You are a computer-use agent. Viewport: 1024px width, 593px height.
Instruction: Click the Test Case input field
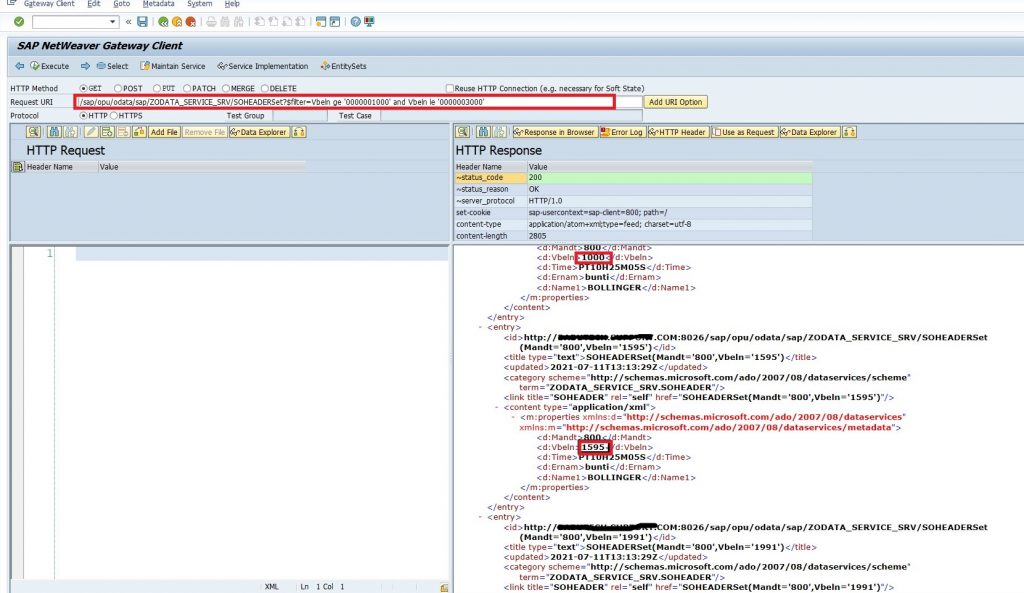click(x=511, y=116)
